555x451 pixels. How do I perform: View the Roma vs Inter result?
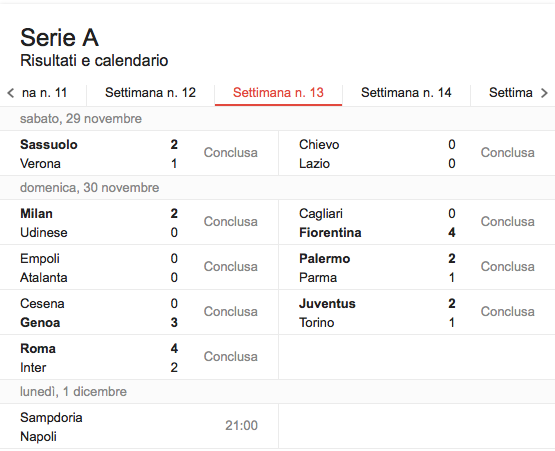coord(139,357)
